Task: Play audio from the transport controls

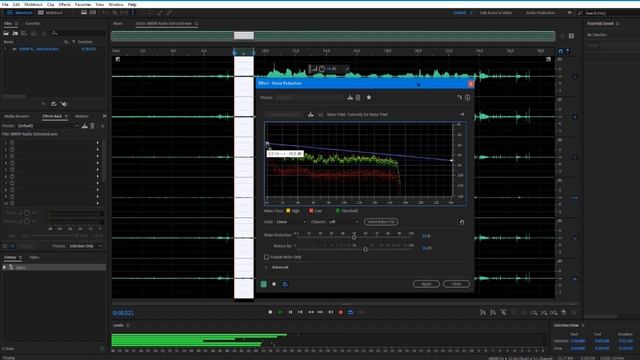Action: (280, 312)
